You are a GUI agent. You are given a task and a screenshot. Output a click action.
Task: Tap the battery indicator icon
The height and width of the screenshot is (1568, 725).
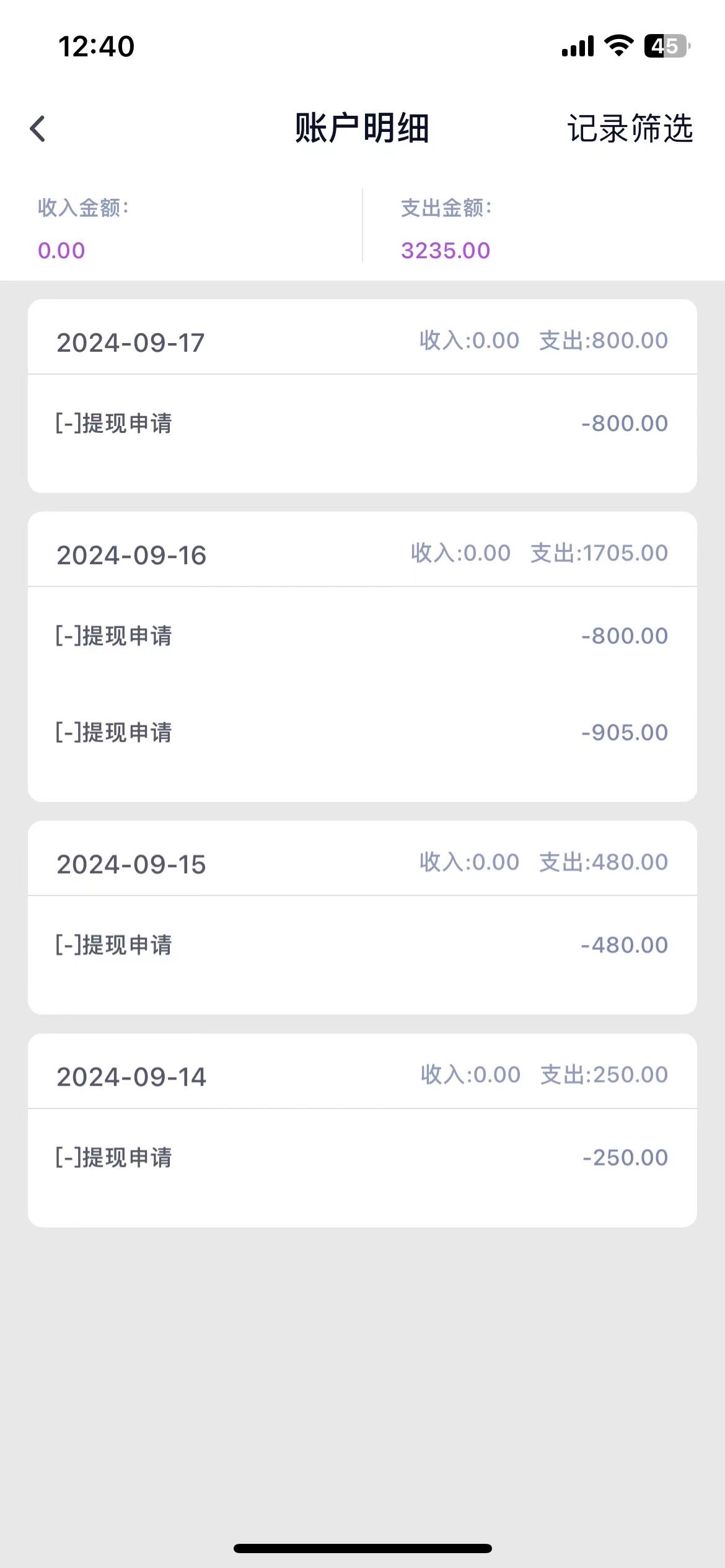pyautogui.click(x=666, y=46)
